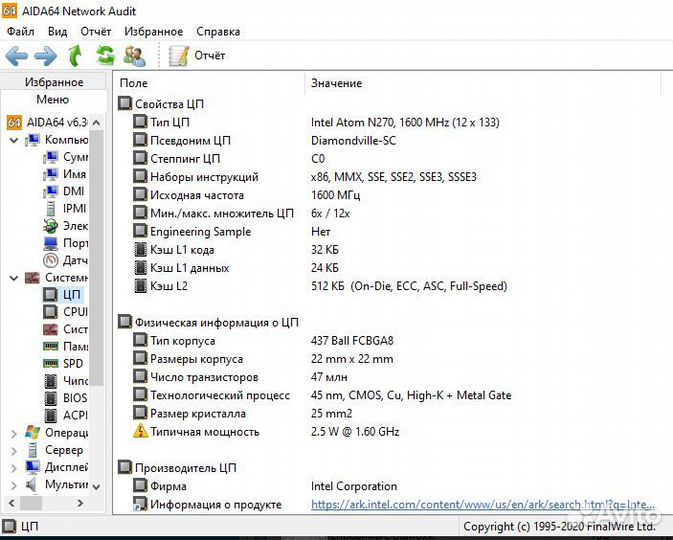Click the Операционная система Windows icon
The image size is (673, 540).
(x=33, y=433)
